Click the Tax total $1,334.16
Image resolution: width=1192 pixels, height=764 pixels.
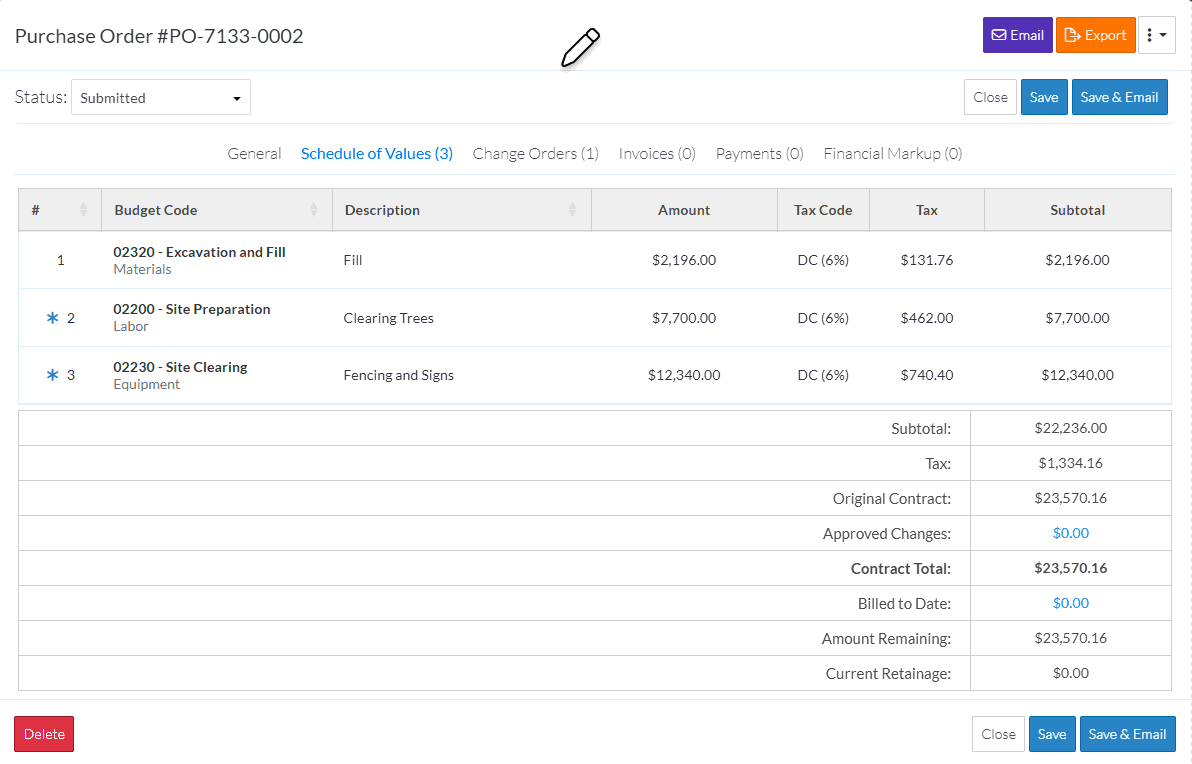click(x=1070, y=463)
